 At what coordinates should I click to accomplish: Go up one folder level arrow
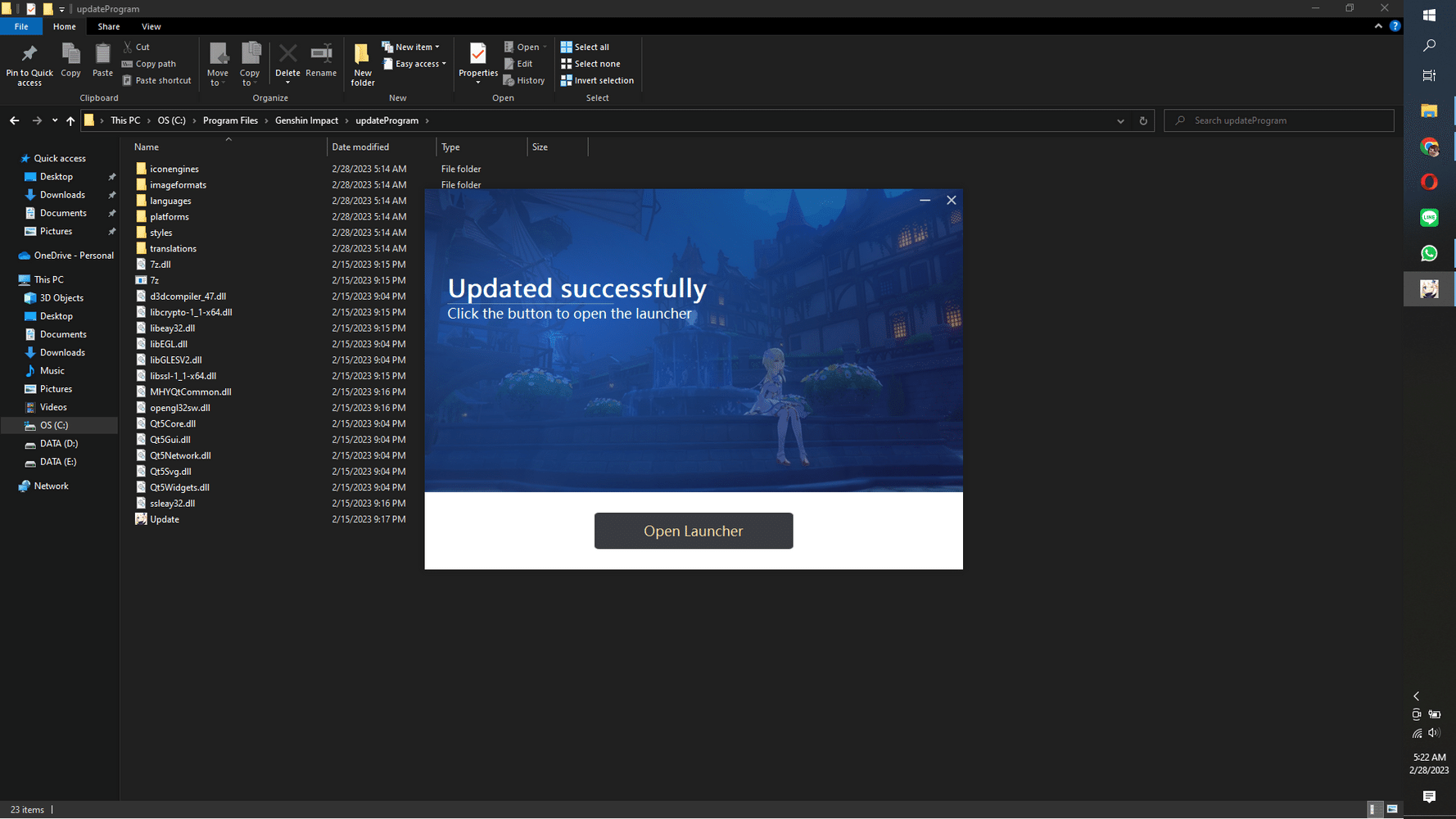click(70, 120)
